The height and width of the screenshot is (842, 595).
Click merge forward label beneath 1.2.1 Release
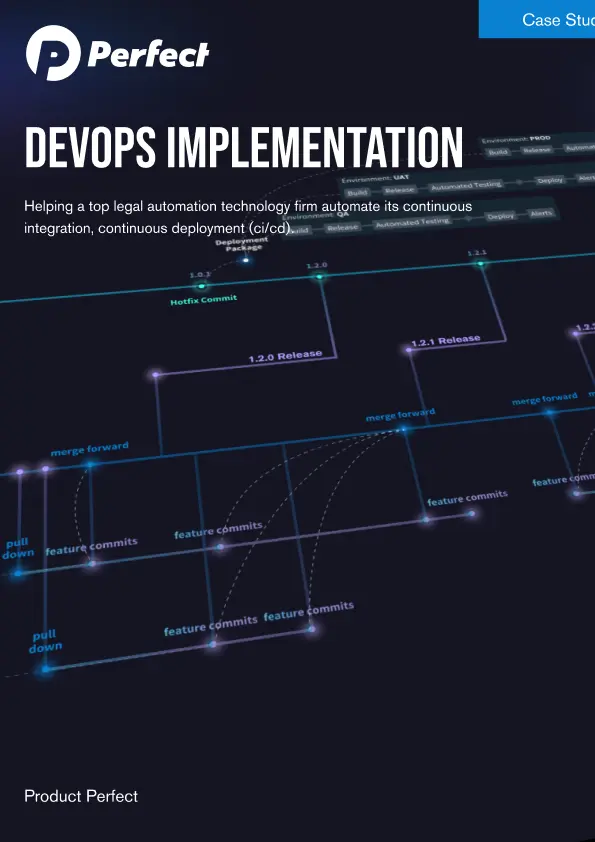401,415
